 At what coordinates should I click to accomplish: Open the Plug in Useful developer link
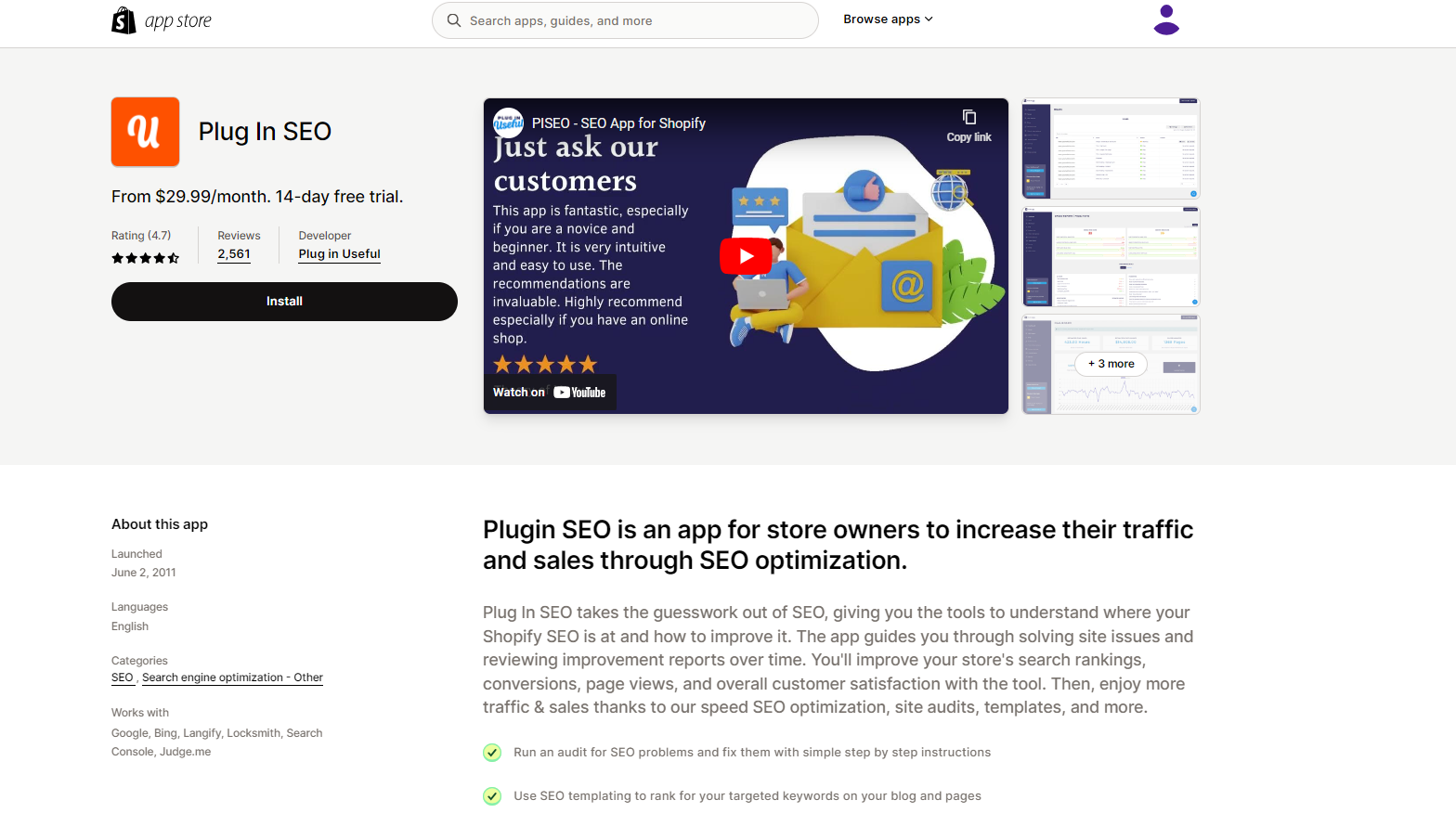point(340,254)
